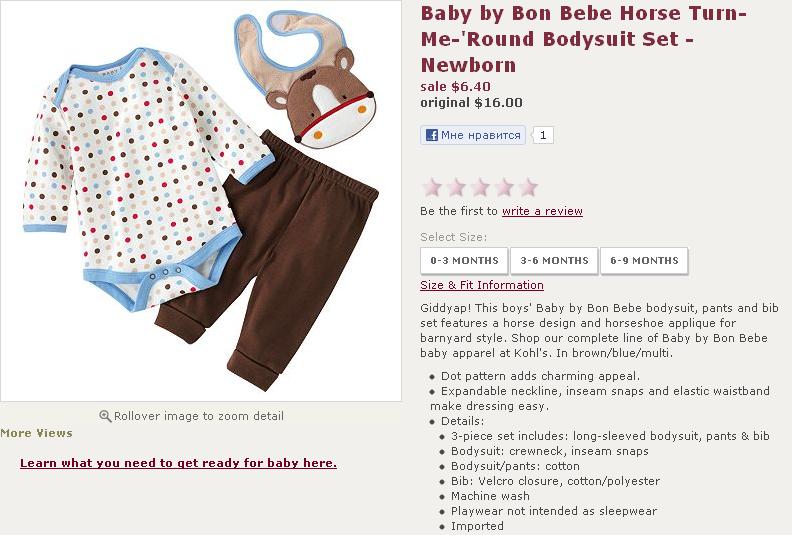Select the fifth rating star
This screenshot has width=792, height=535.
(528, 187)
